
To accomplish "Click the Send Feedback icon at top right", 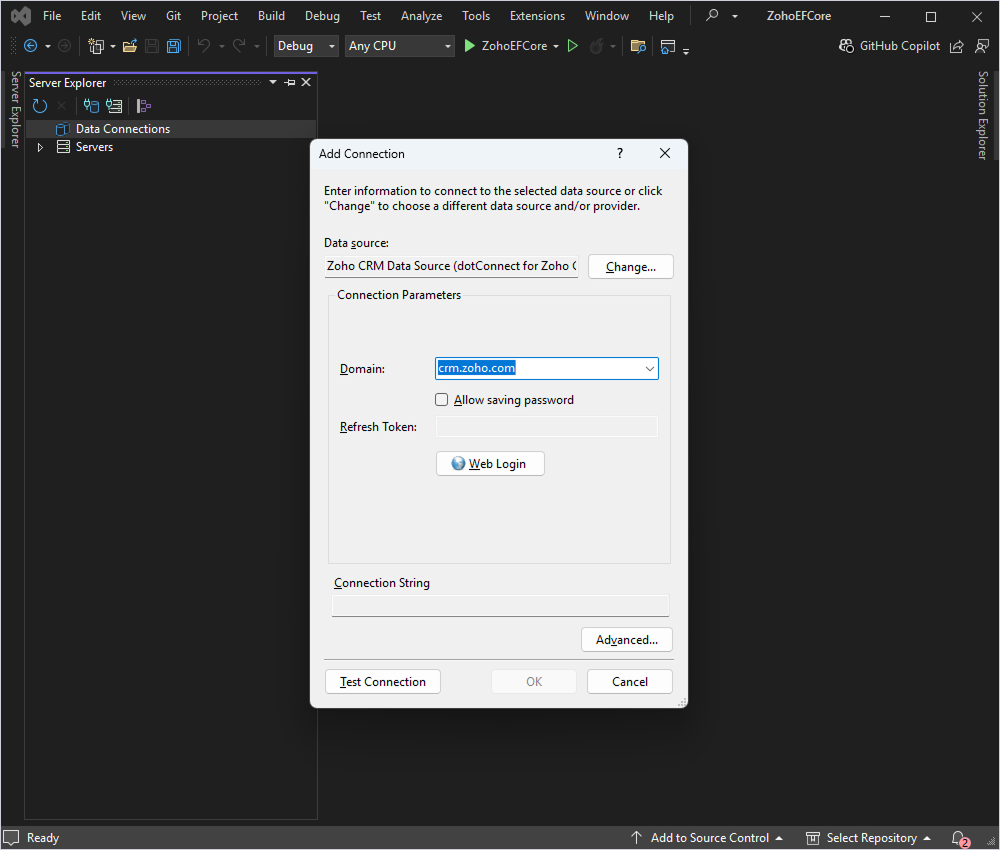I will point(981,46).
